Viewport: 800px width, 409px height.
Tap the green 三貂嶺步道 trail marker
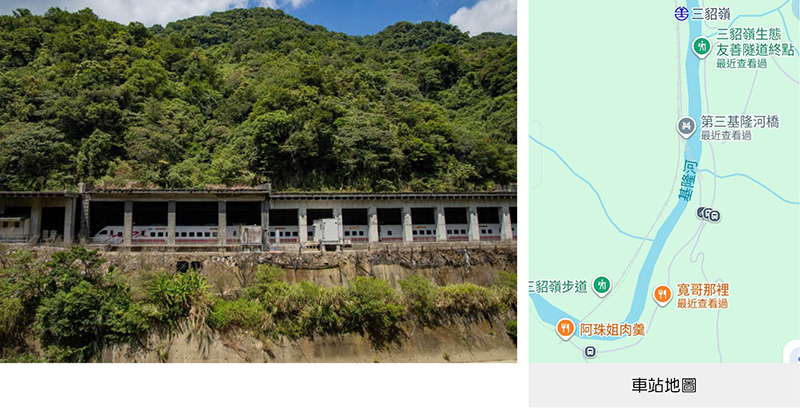602,285
